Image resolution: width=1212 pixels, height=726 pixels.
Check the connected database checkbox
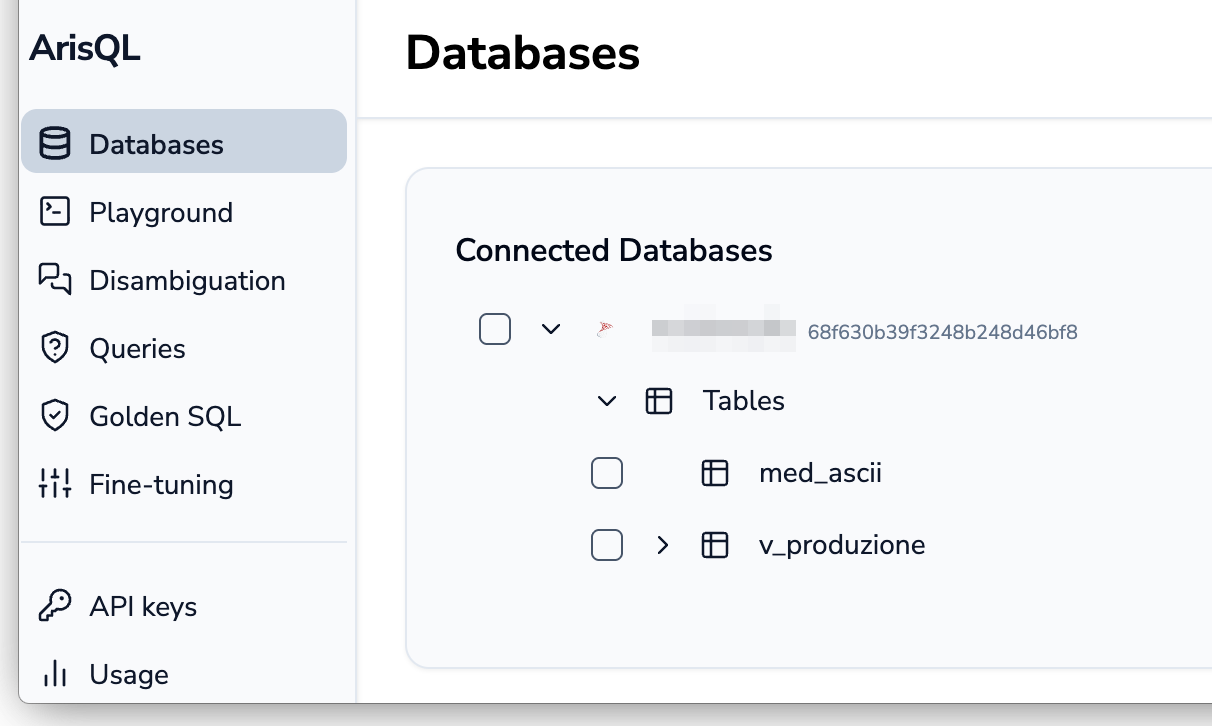tap(495, 329)
